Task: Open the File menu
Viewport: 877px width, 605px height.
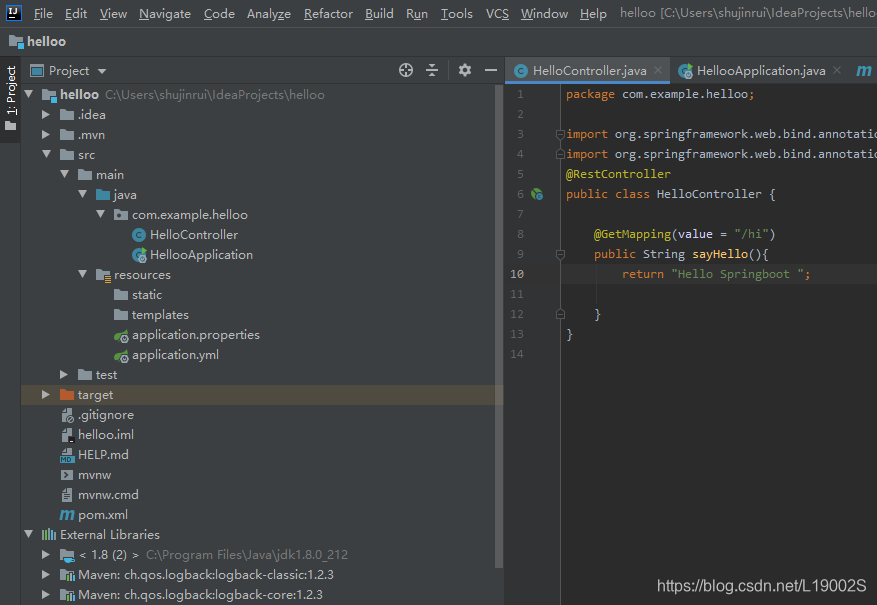Action: point(43,13)
